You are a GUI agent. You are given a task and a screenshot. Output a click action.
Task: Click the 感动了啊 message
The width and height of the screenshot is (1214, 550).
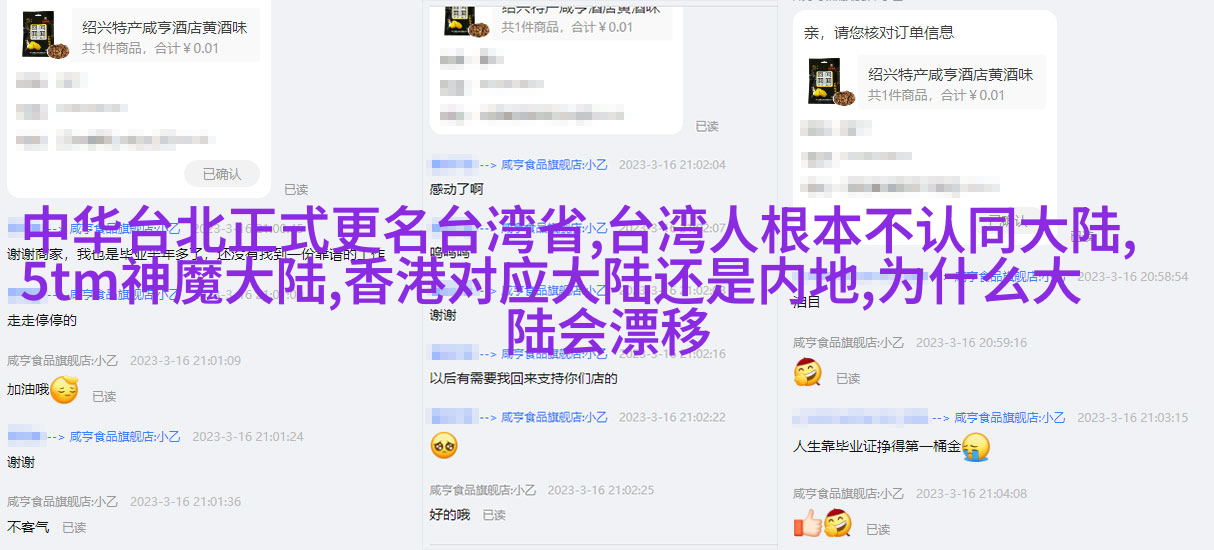tap(457, 188)
